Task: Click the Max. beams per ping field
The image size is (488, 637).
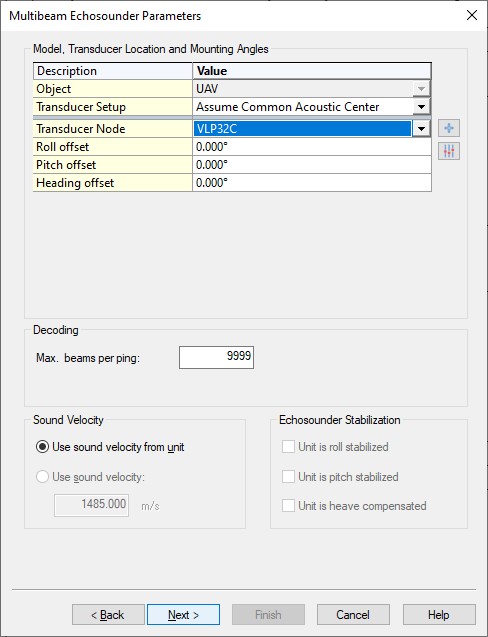Action: tap(216, 358)
